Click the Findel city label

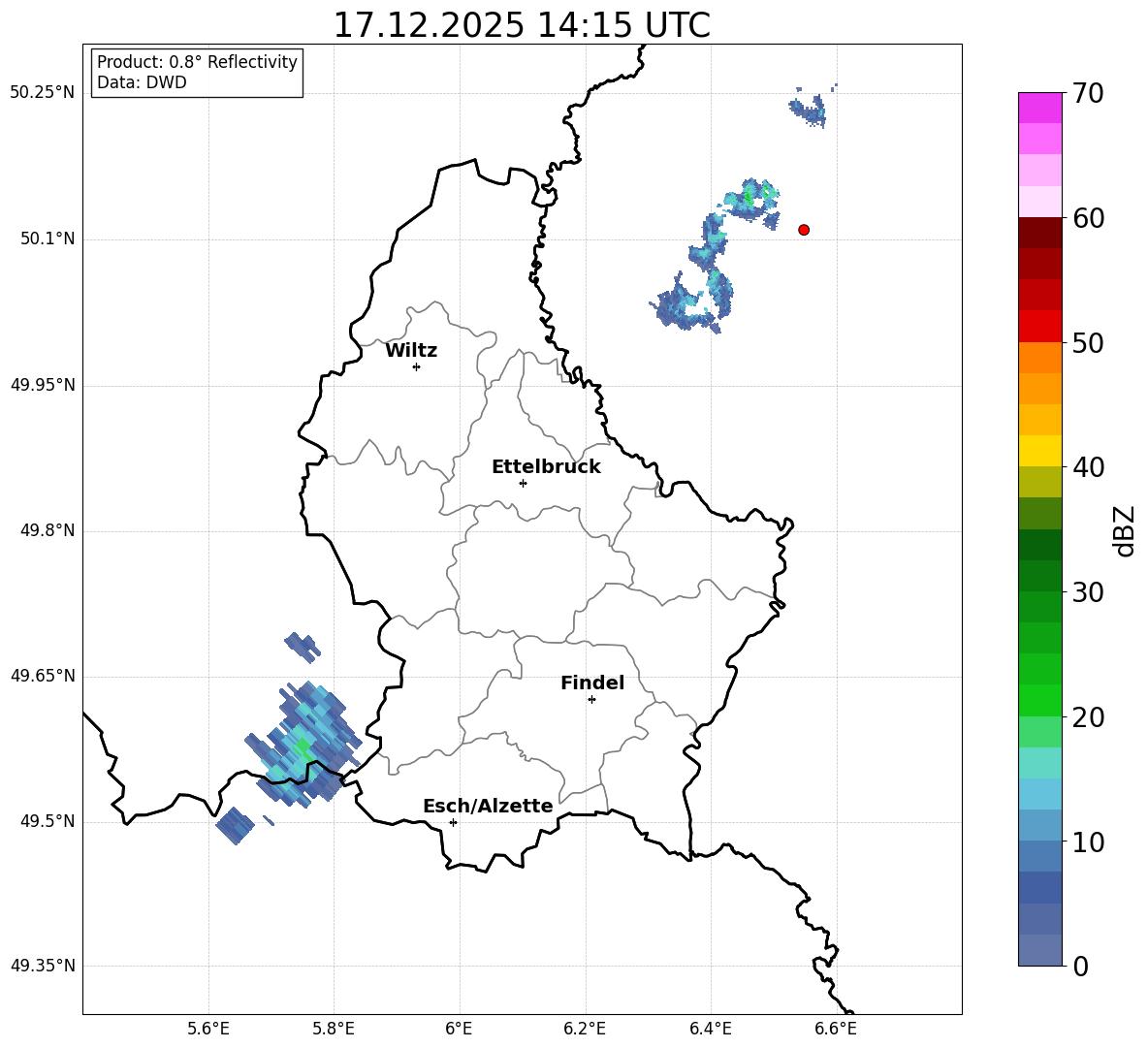[592, 683]
